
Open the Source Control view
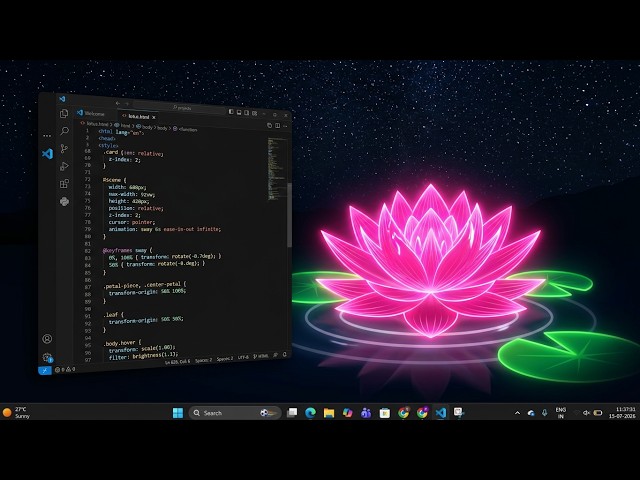tap(64, 149)
